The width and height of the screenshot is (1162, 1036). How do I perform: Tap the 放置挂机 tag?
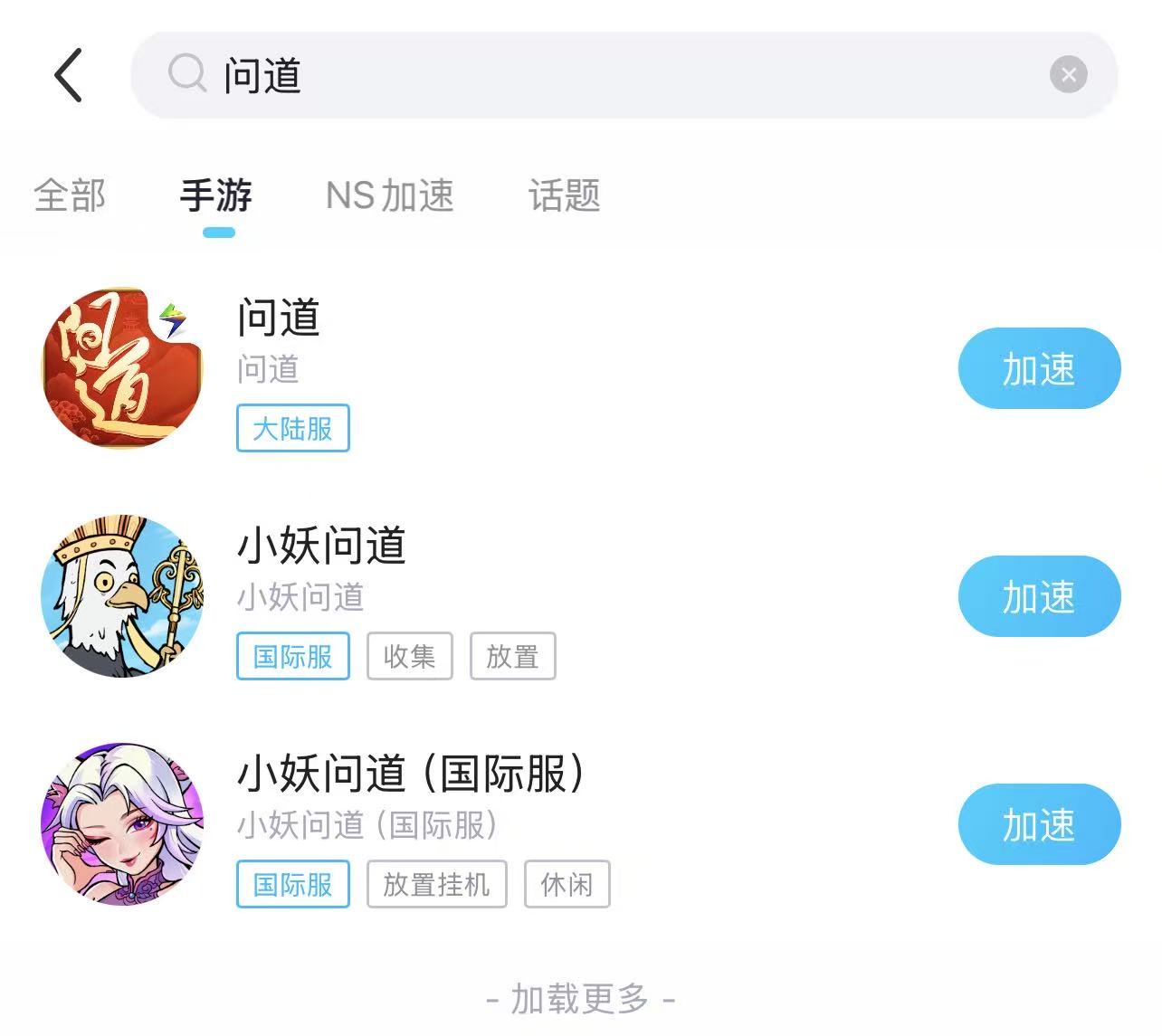[x=437, y=884]
